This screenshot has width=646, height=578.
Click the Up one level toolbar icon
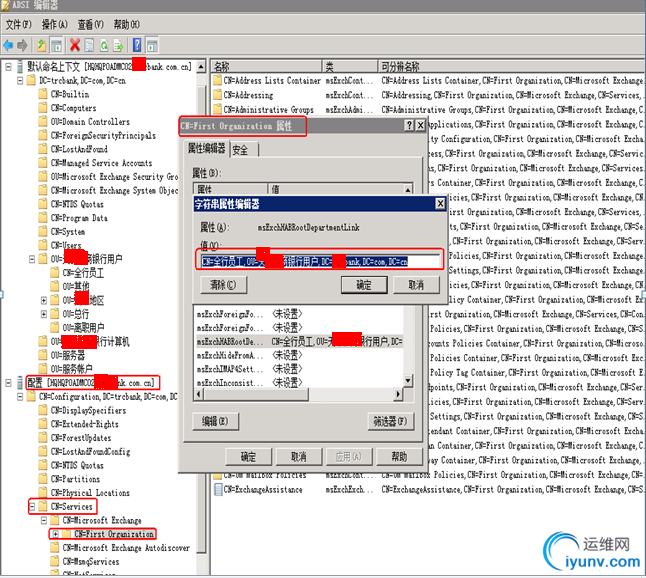pos(41,45)
